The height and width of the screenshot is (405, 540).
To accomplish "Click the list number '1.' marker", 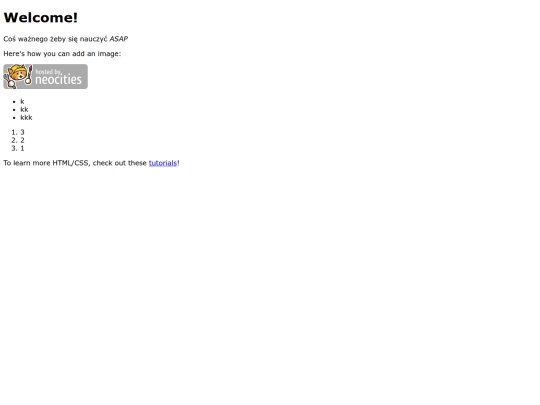I will click(14, 132).
